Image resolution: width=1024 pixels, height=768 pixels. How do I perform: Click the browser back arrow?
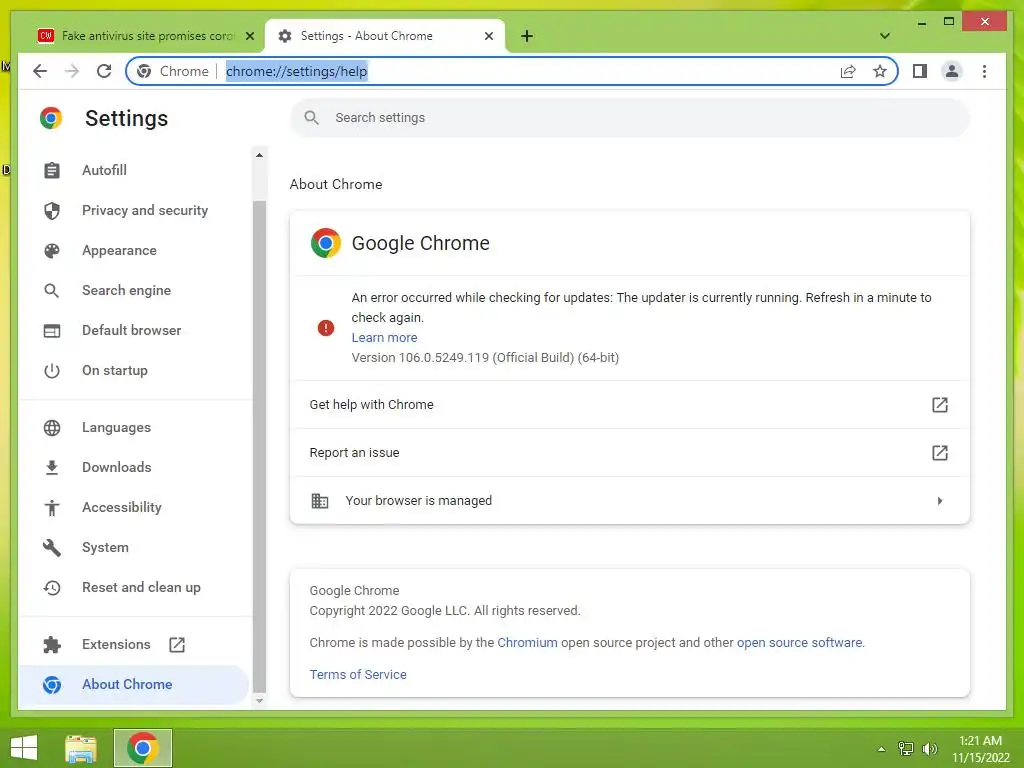40,71
